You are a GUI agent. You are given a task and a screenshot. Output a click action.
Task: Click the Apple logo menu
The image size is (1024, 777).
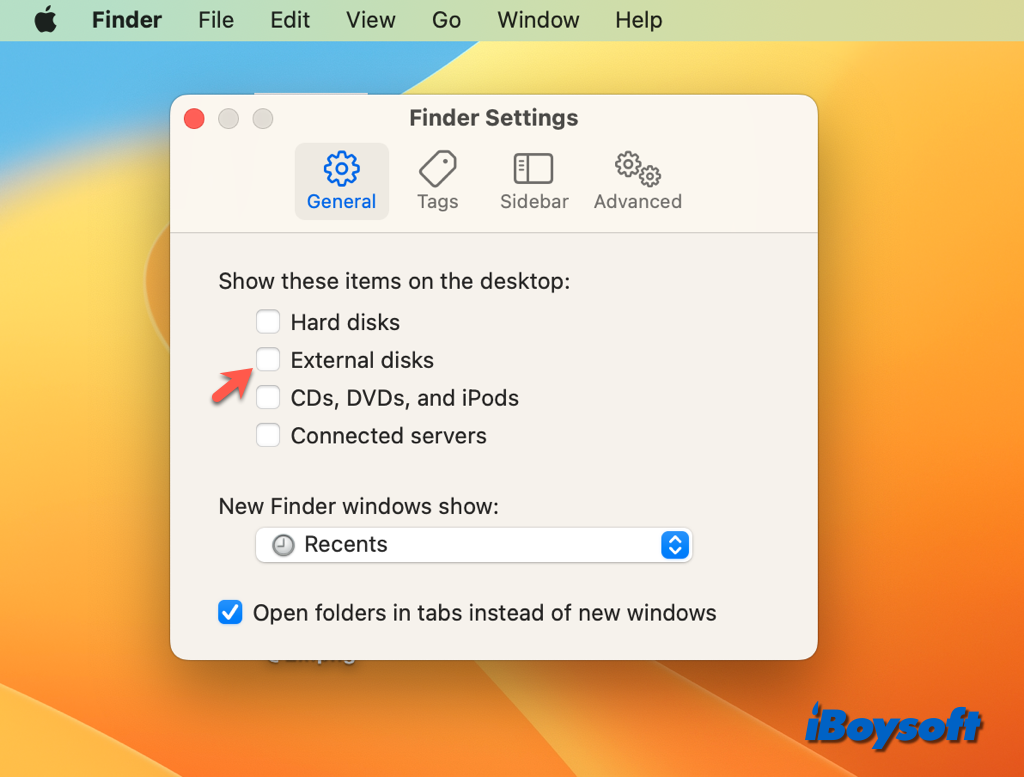tap(46, 20)
